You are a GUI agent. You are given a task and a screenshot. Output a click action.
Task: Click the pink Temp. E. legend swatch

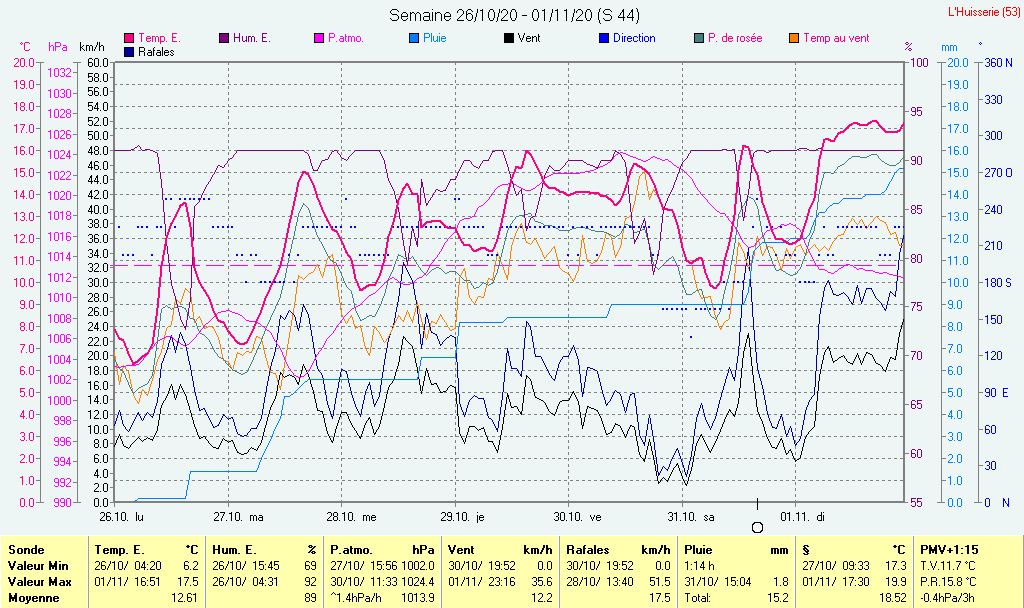click(x=129, y=39)
